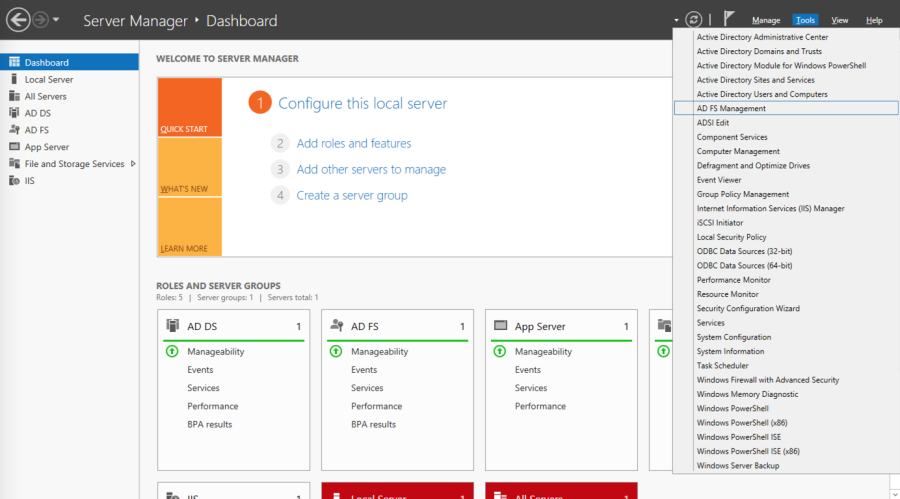The width and height of the screenshot is (900, 499).
Task: Open the navigation history dropdown arrow
Action: (56, 20)
